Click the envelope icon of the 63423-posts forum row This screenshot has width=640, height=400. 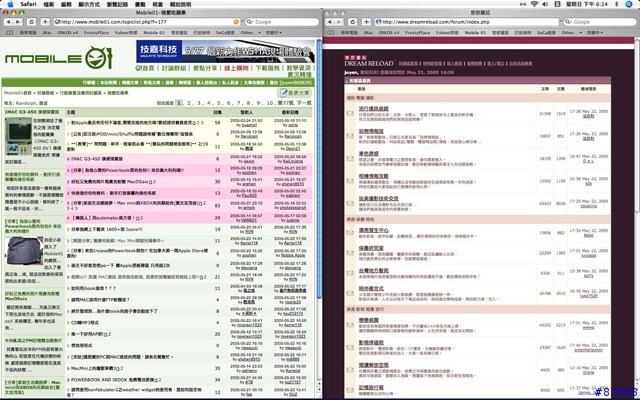coord(350,203)
